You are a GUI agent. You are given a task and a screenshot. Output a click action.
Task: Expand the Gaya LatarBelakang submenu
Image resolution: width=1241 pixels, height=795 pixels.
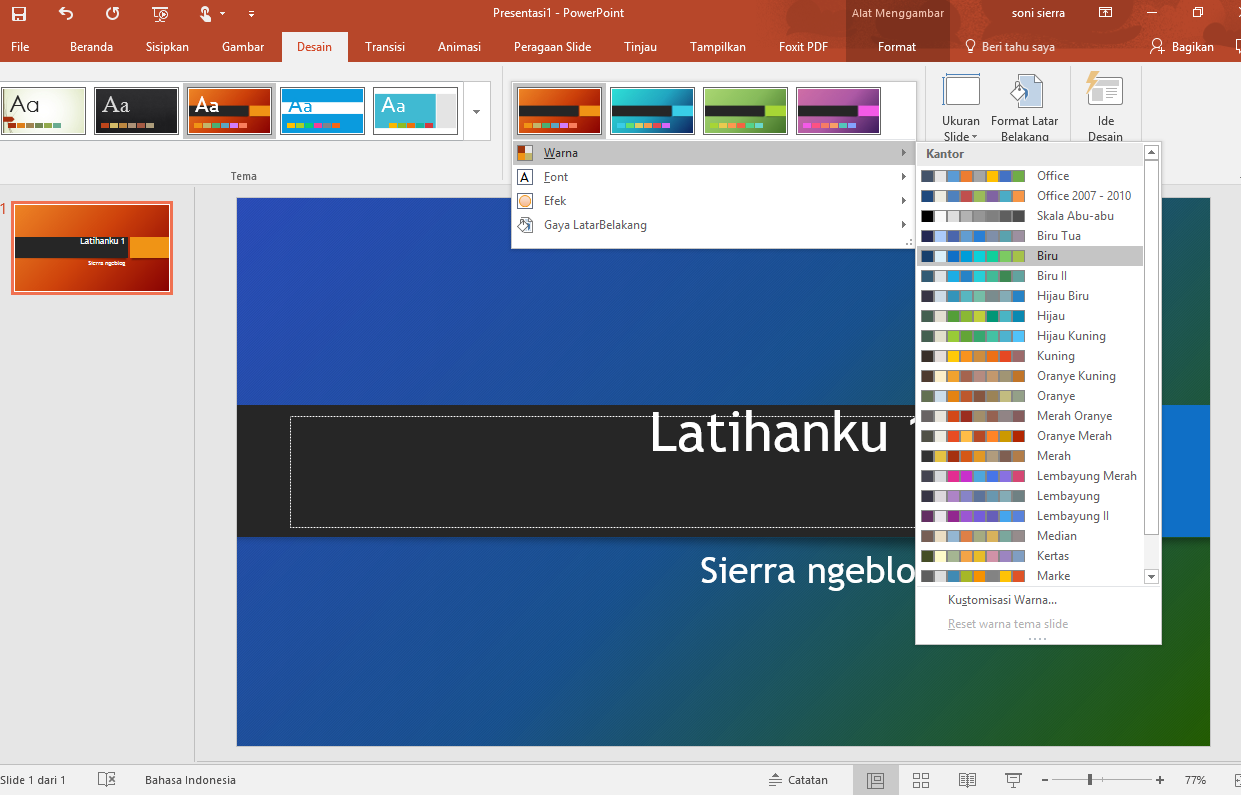coord(597,225)
